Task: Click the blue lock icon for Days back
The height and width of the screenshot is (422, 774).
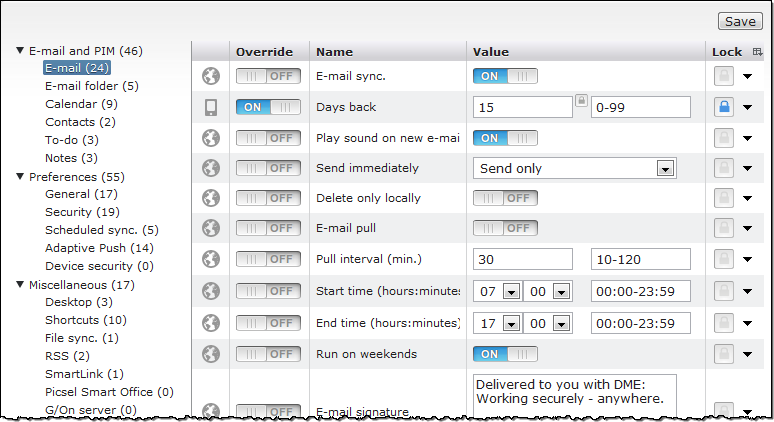Action: tap(723, 107)
